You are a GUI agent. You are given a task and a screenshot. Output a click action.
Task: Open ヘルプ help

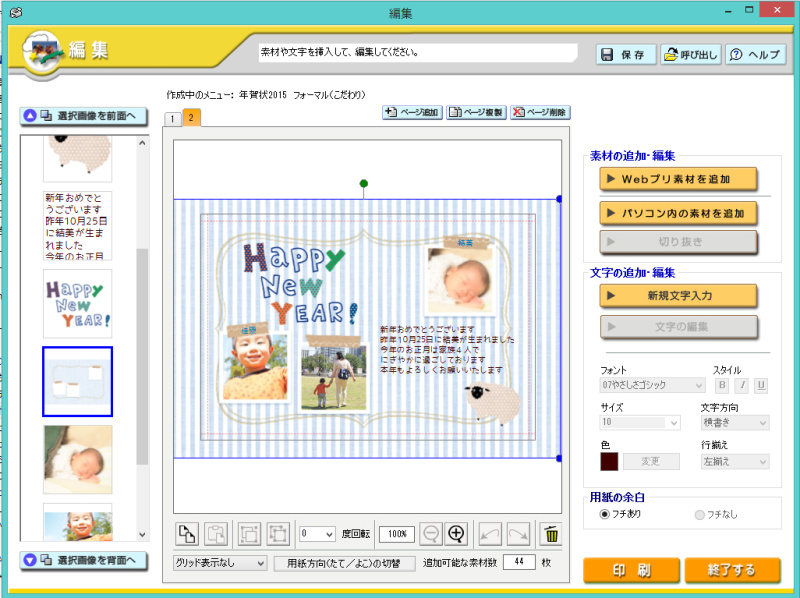click(756, 54)
